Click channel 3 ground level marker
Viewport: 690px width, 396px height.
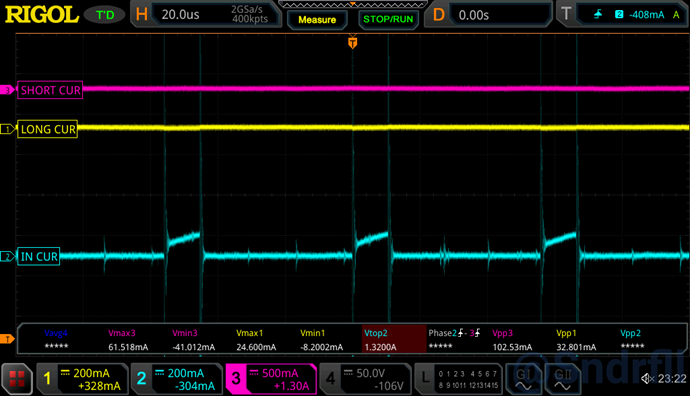(7, 90)
